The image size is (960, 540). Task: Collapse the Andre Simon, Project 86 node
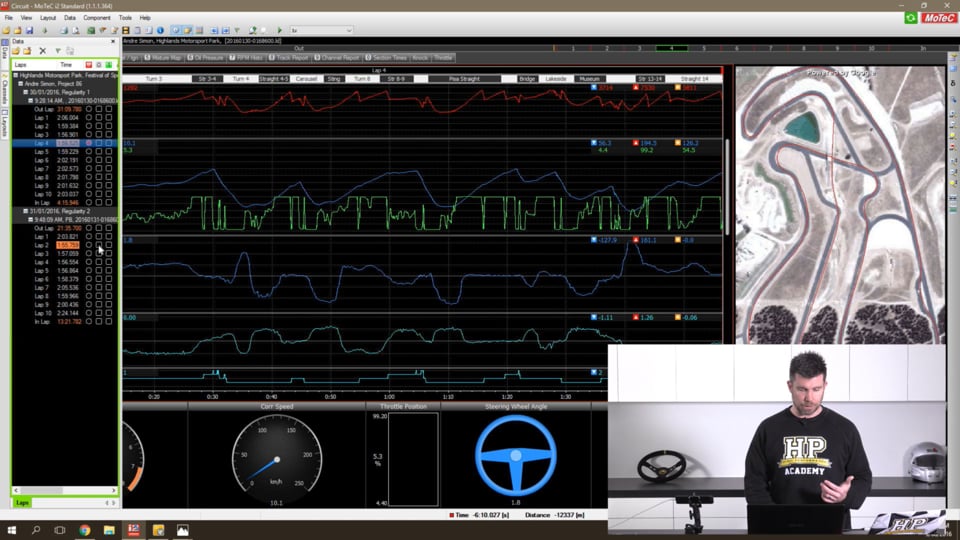pos(20,83)
